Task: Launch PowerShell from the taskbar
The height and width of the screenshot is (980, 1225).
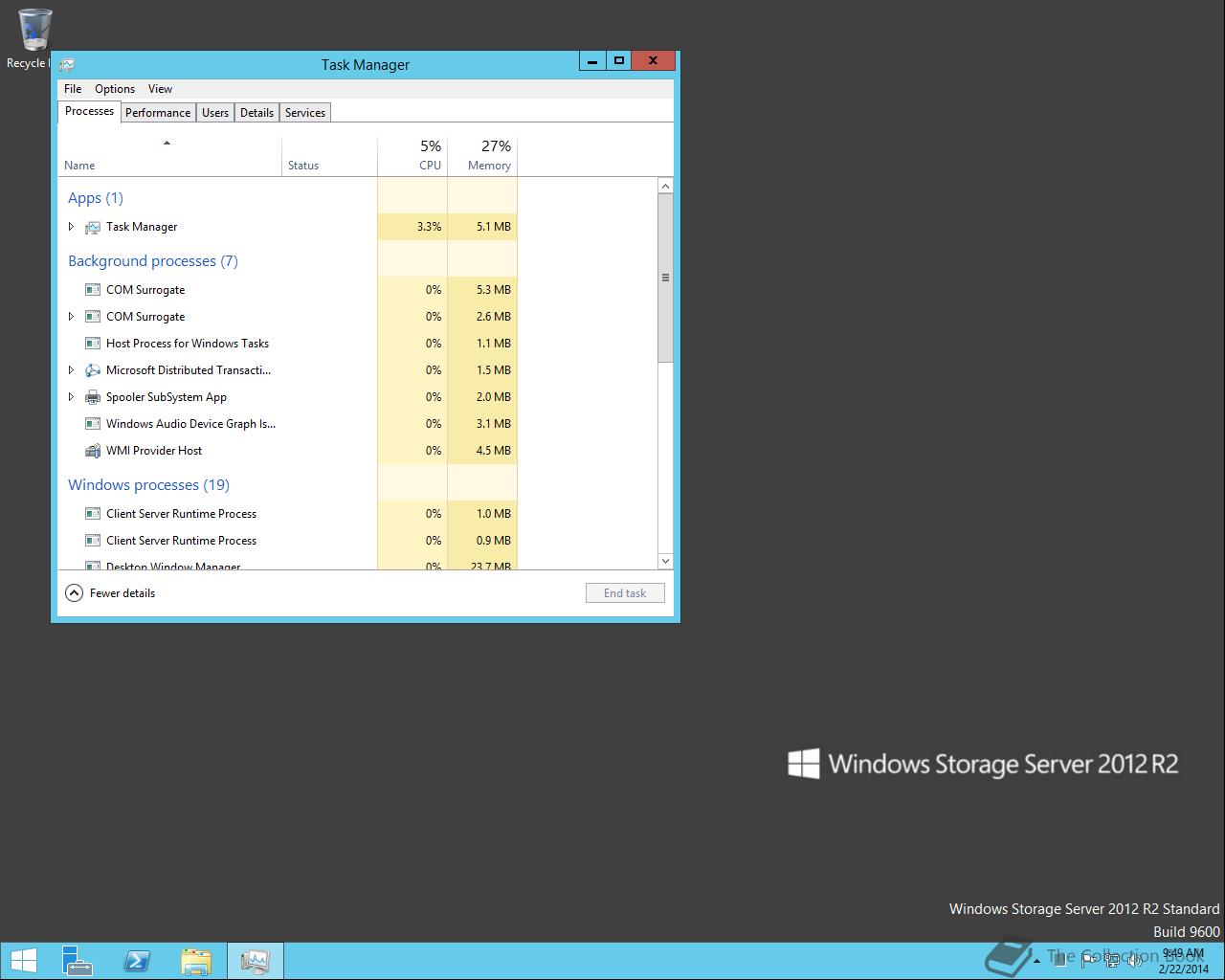Action: pos(137,961)
